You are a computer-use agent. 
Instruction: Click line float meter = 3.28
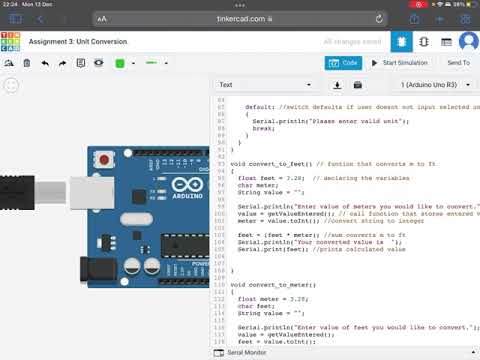pyautogui.click(x=273, y=299)
